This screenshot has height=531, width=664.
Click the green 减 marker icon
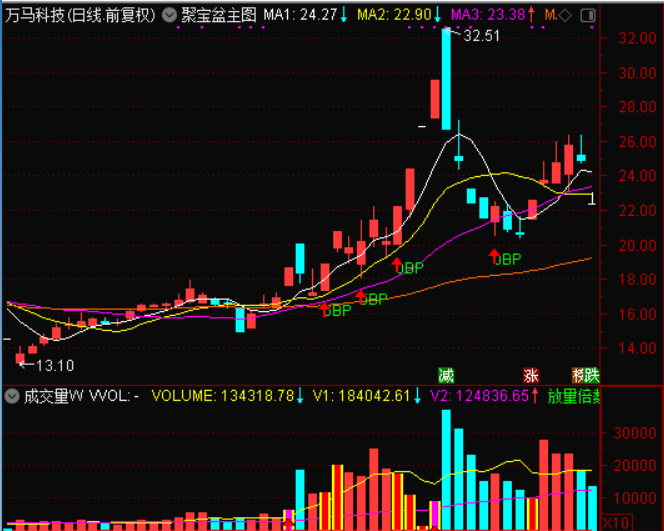click(x=446, y=376)
